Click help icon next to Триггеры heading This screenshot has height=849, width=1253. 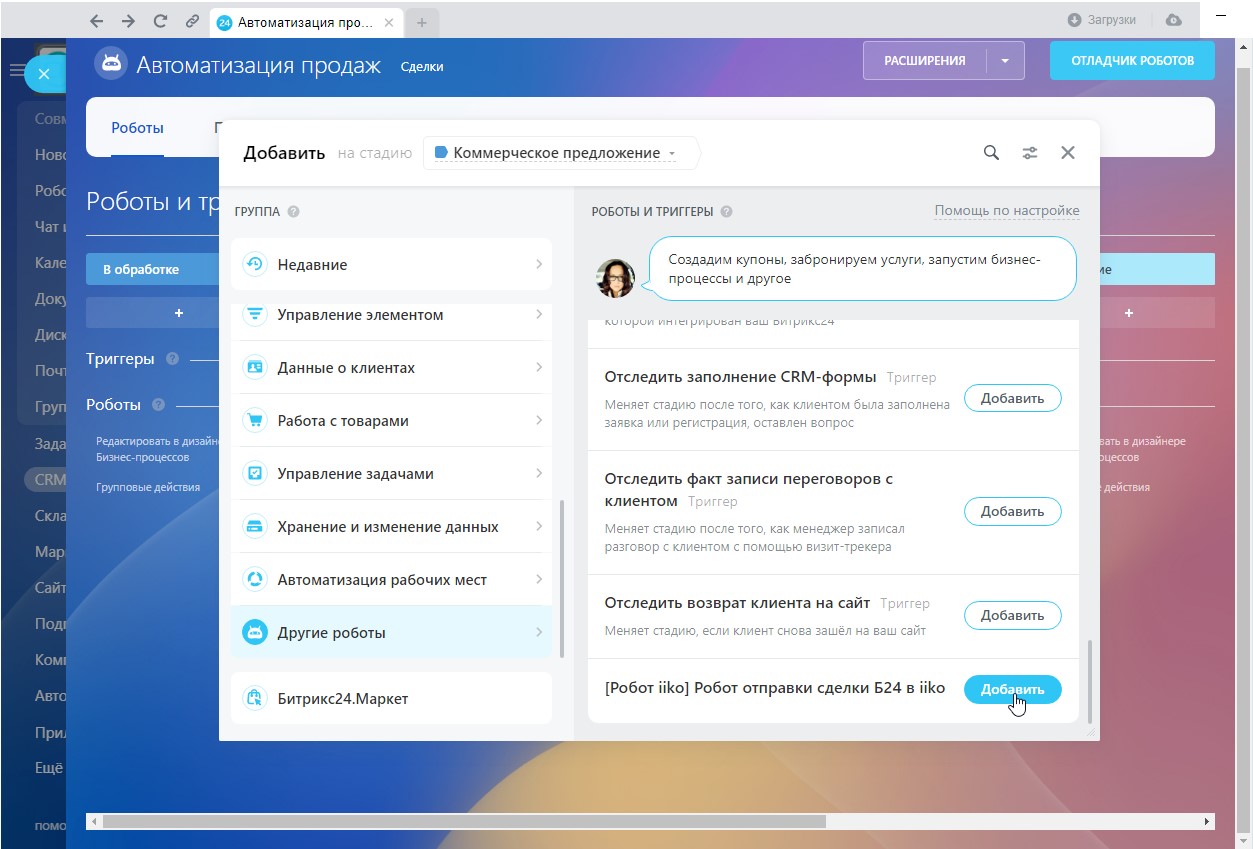click(172, 358)
